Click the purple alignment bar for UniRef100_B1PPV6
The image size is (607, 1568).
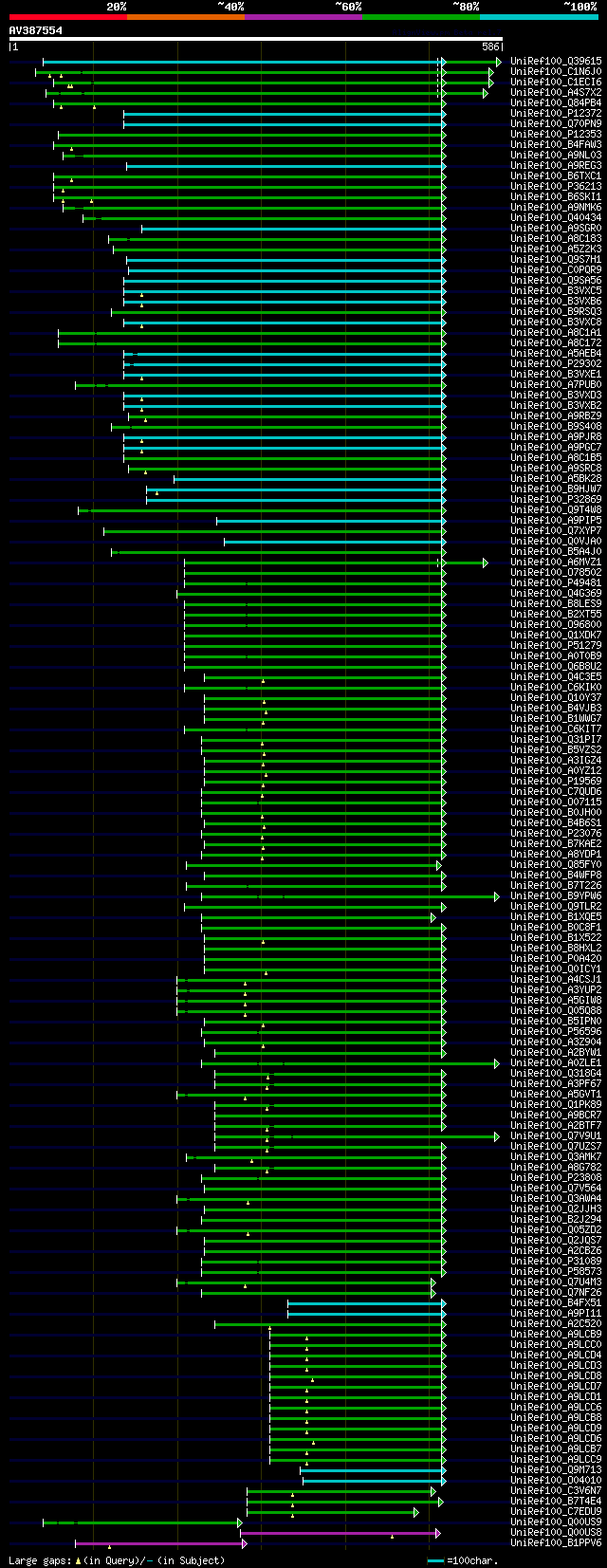click(159, 1543)
